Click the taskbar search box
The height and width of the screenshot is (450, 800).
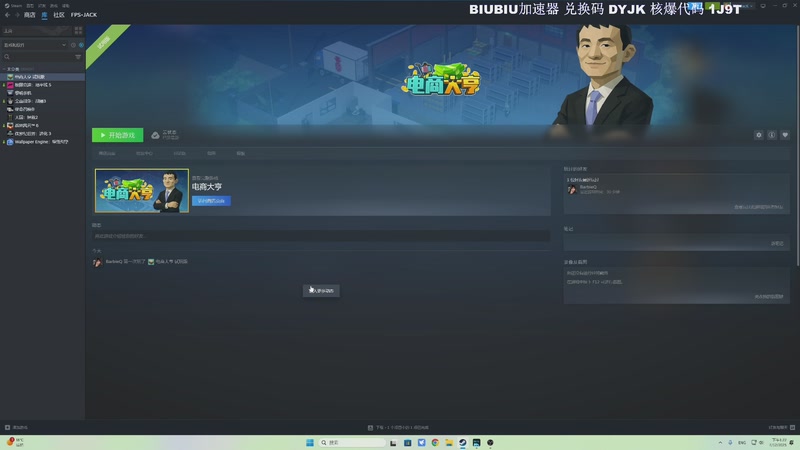click(352, 442)
